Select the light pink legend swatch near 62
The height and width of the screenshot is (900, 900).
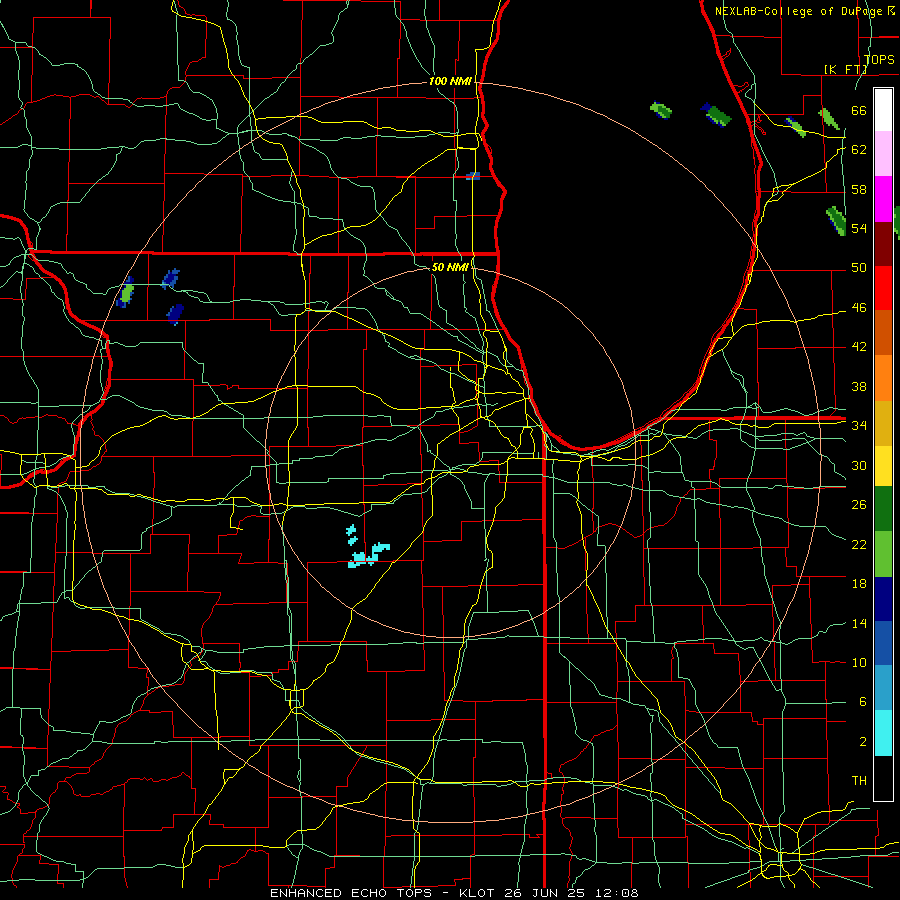(883, 154)
